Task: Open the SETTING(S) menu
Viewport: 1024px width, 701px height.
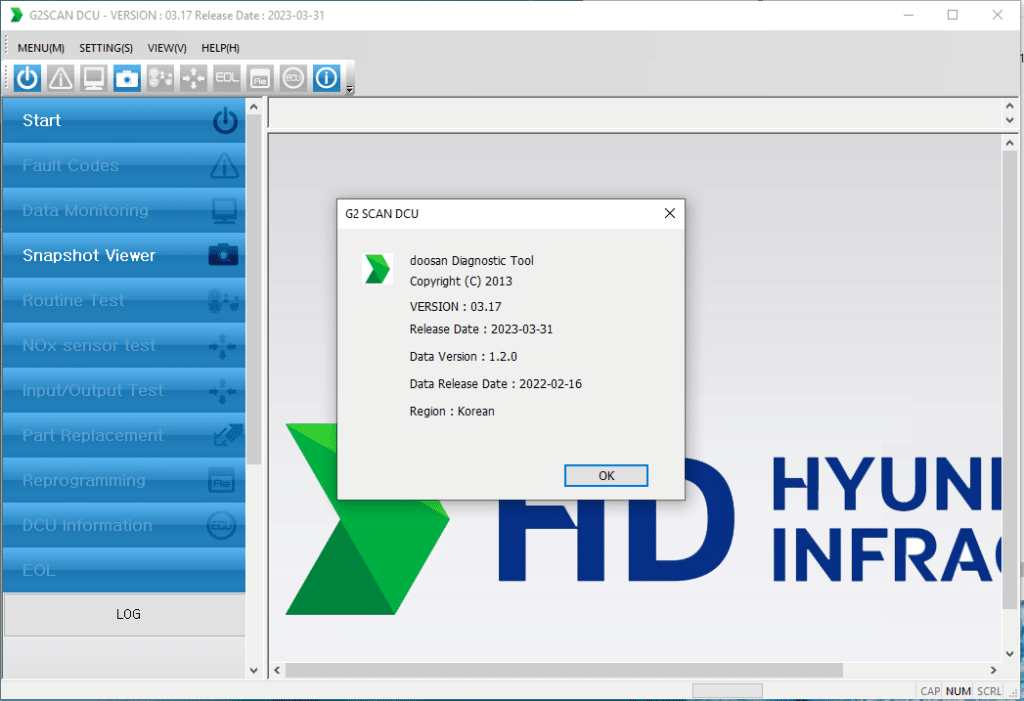Action: click(x=106, y=48)
